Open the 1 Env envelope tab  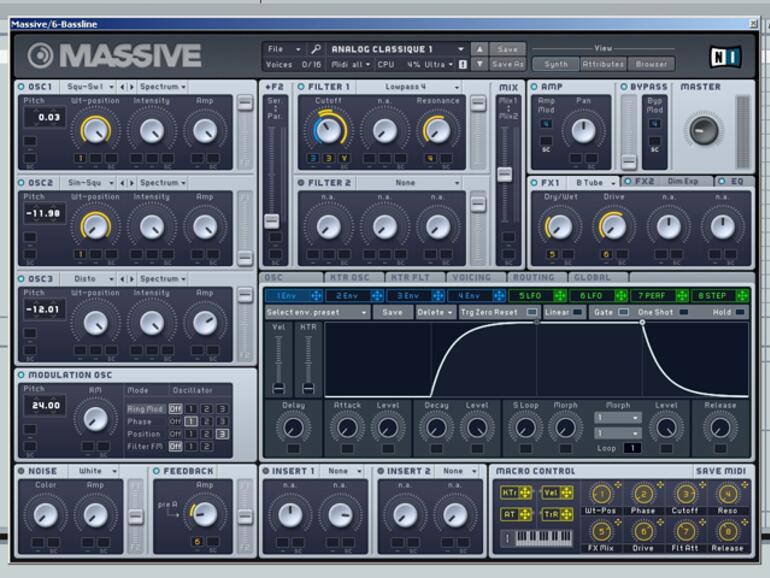point(287,296)
